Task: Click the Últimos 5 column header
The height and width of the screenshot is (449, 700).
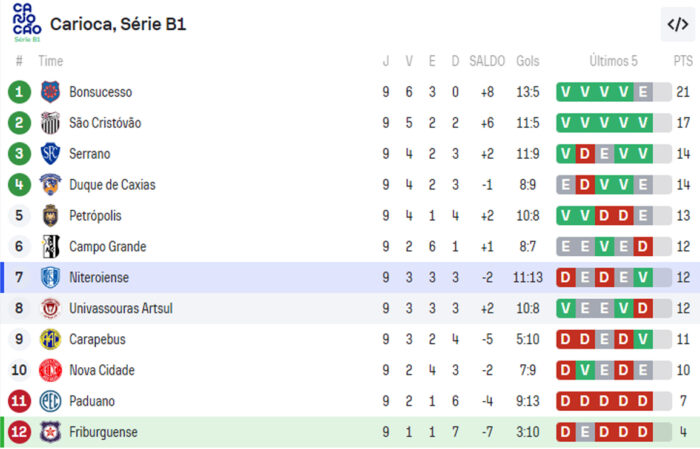Action: pos(613,61)
